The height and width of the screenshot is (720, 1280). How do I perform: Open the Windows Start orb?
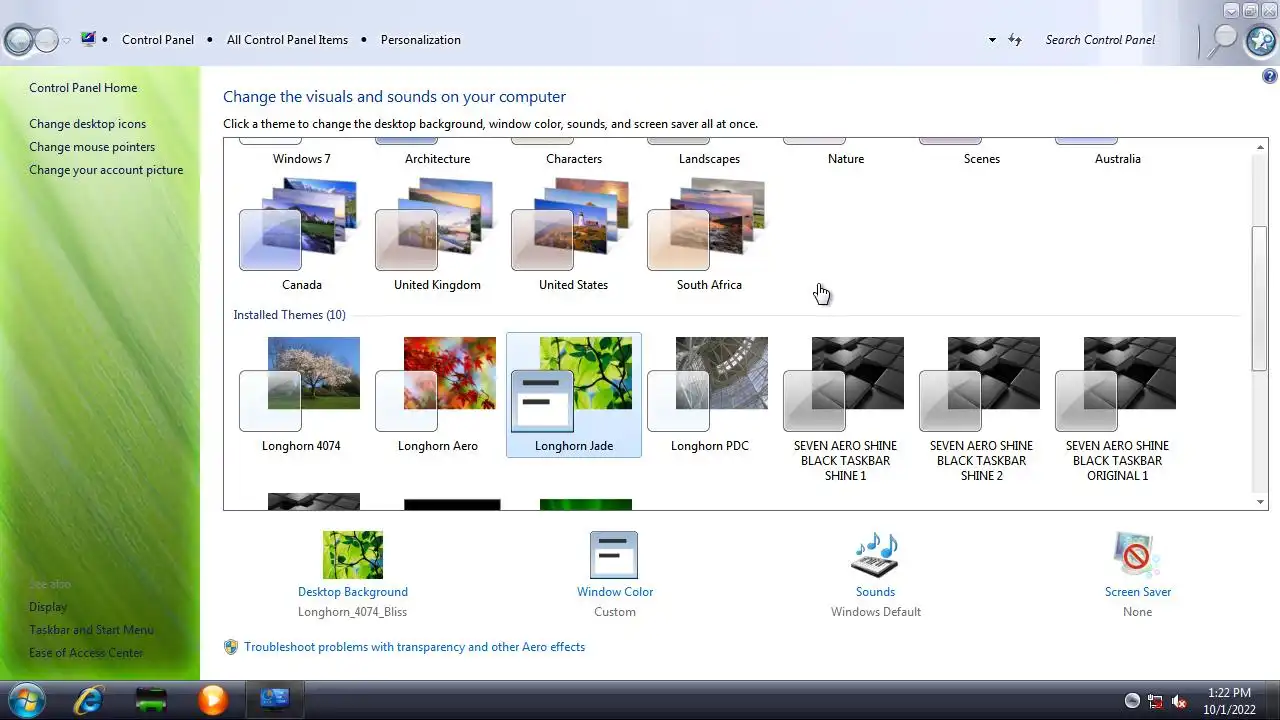[25, 700]
